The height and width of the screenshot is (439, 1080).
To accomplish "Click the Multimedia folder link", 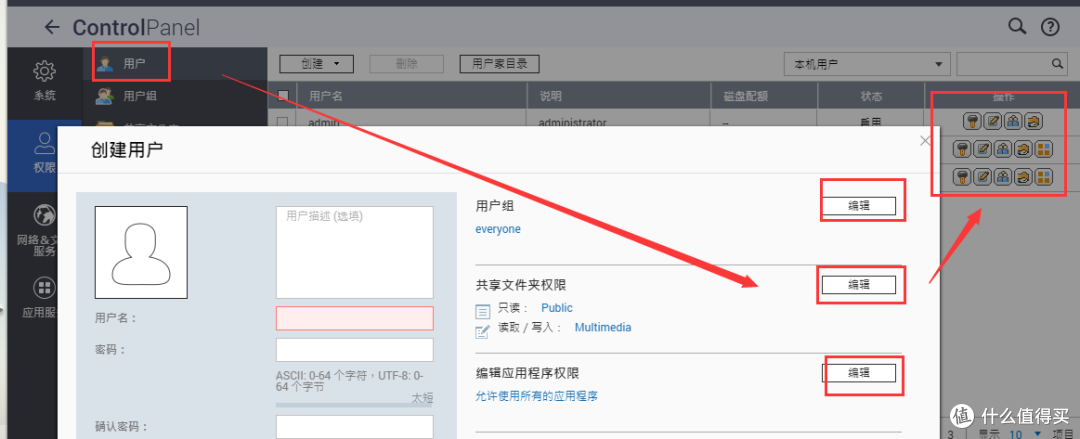I will (603, 327).
